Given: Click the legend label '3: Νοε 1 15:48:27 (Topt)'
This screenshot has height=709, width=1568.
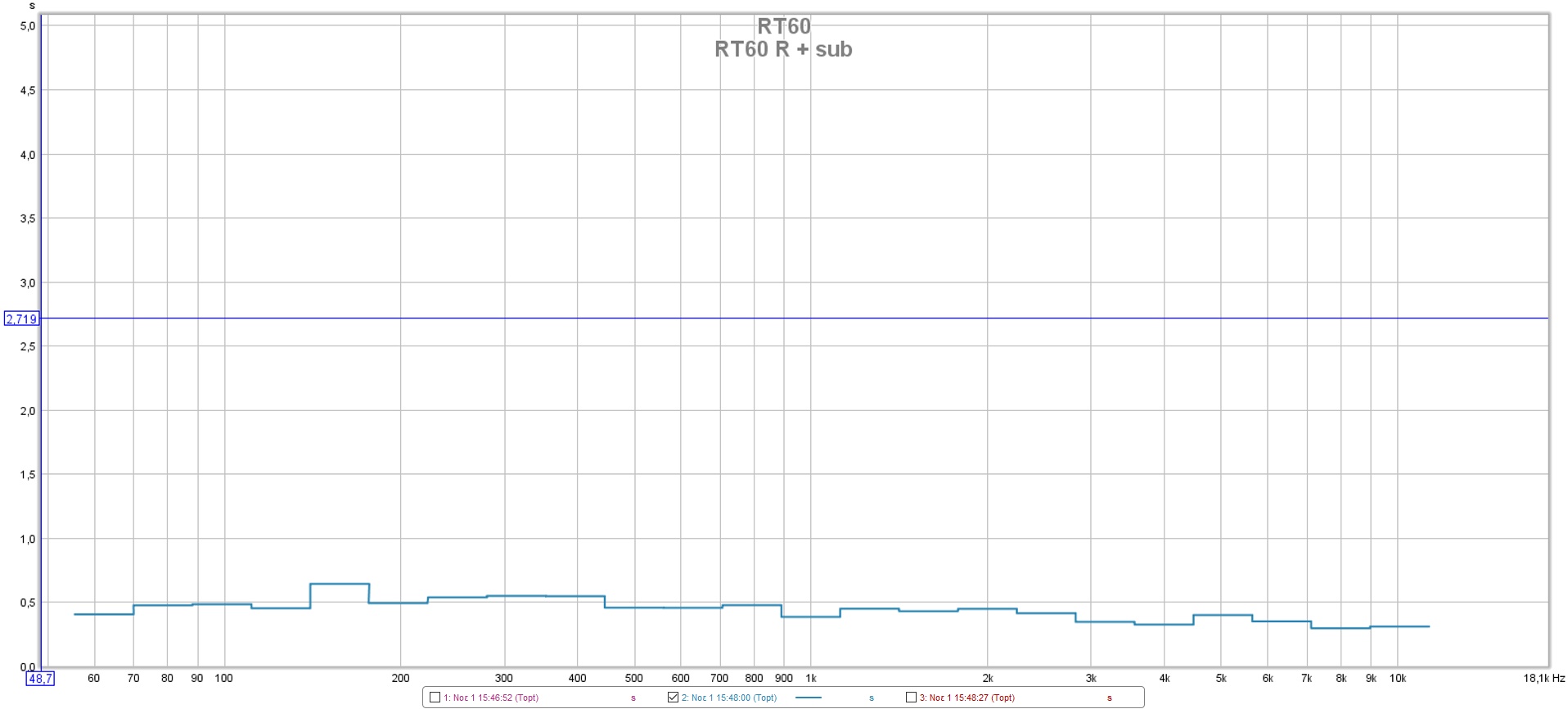Looking at the screenshot, I should point(966,698).
